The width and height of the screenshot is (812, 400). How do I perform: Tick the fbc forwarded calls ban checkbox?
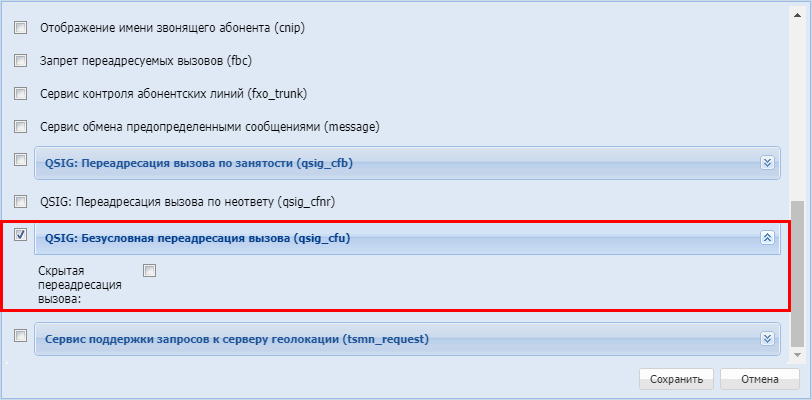[x=21, y=60]
